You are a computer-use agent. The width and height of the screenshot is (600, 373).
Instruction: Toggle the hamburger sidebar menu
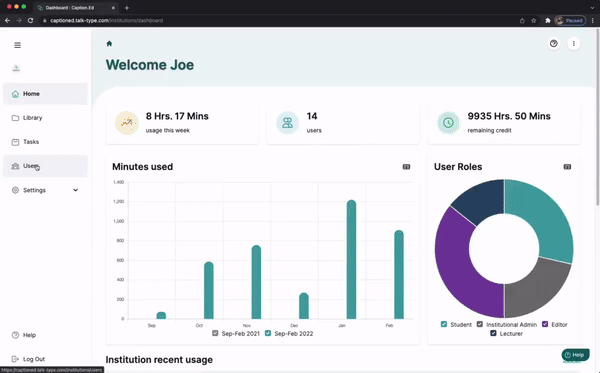[18, 45]
